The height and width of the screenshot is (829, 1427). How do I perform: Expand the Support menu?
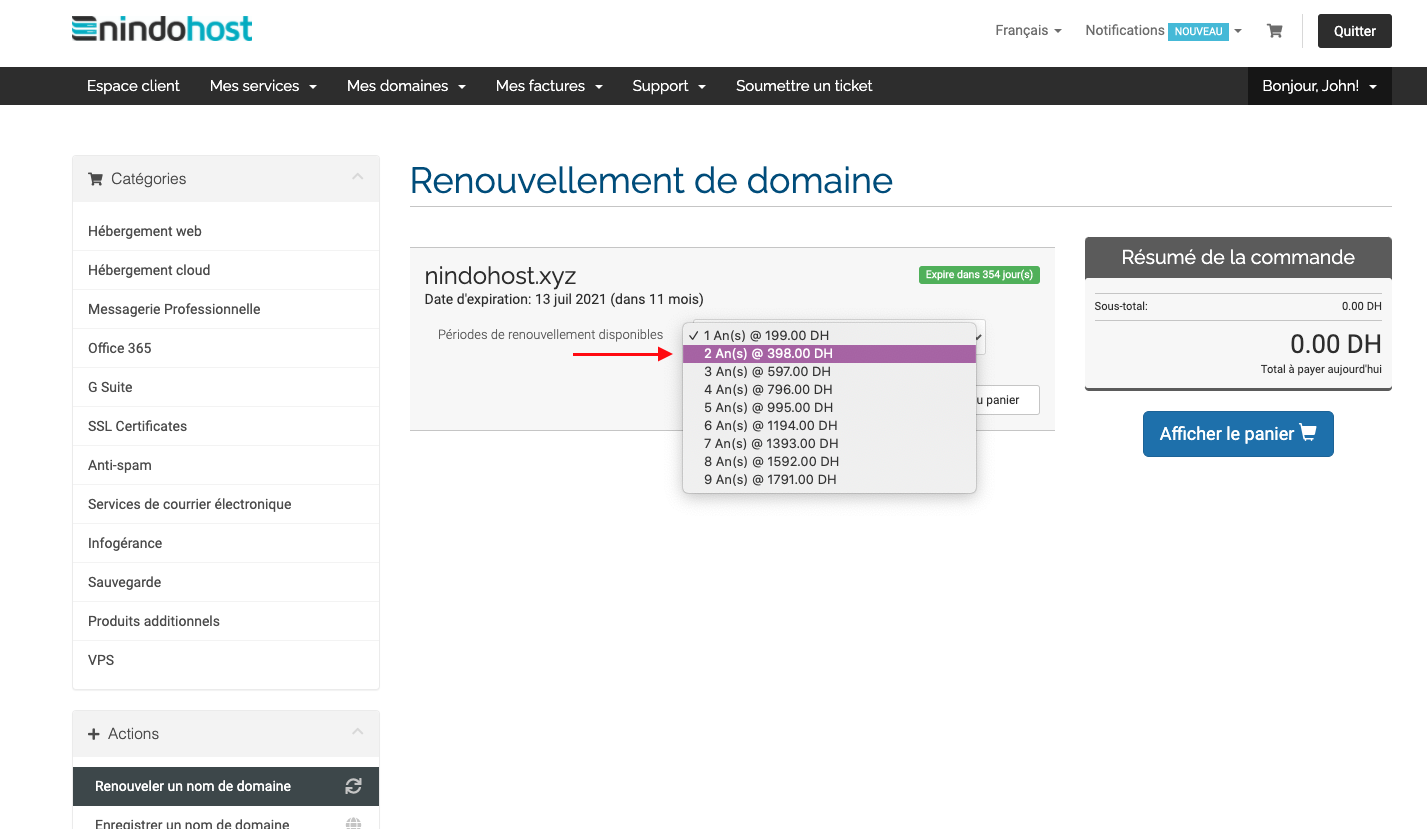[669, 86]
